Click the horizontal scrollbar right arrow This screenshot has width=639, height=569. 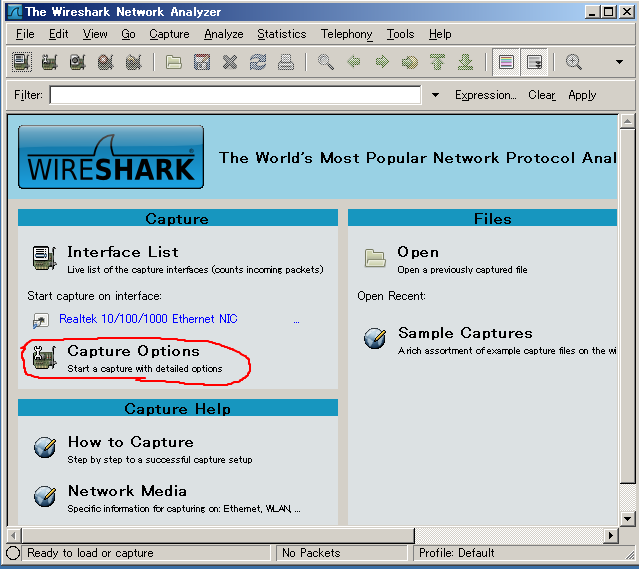click(610, 535)
